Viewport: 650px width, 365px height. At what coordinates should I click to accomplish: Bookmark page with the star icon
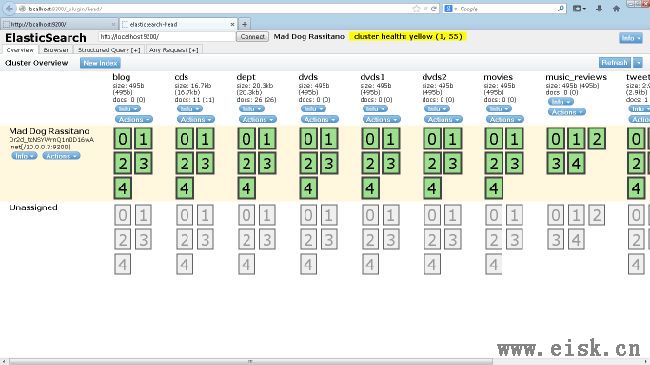(x=416, y=9)
